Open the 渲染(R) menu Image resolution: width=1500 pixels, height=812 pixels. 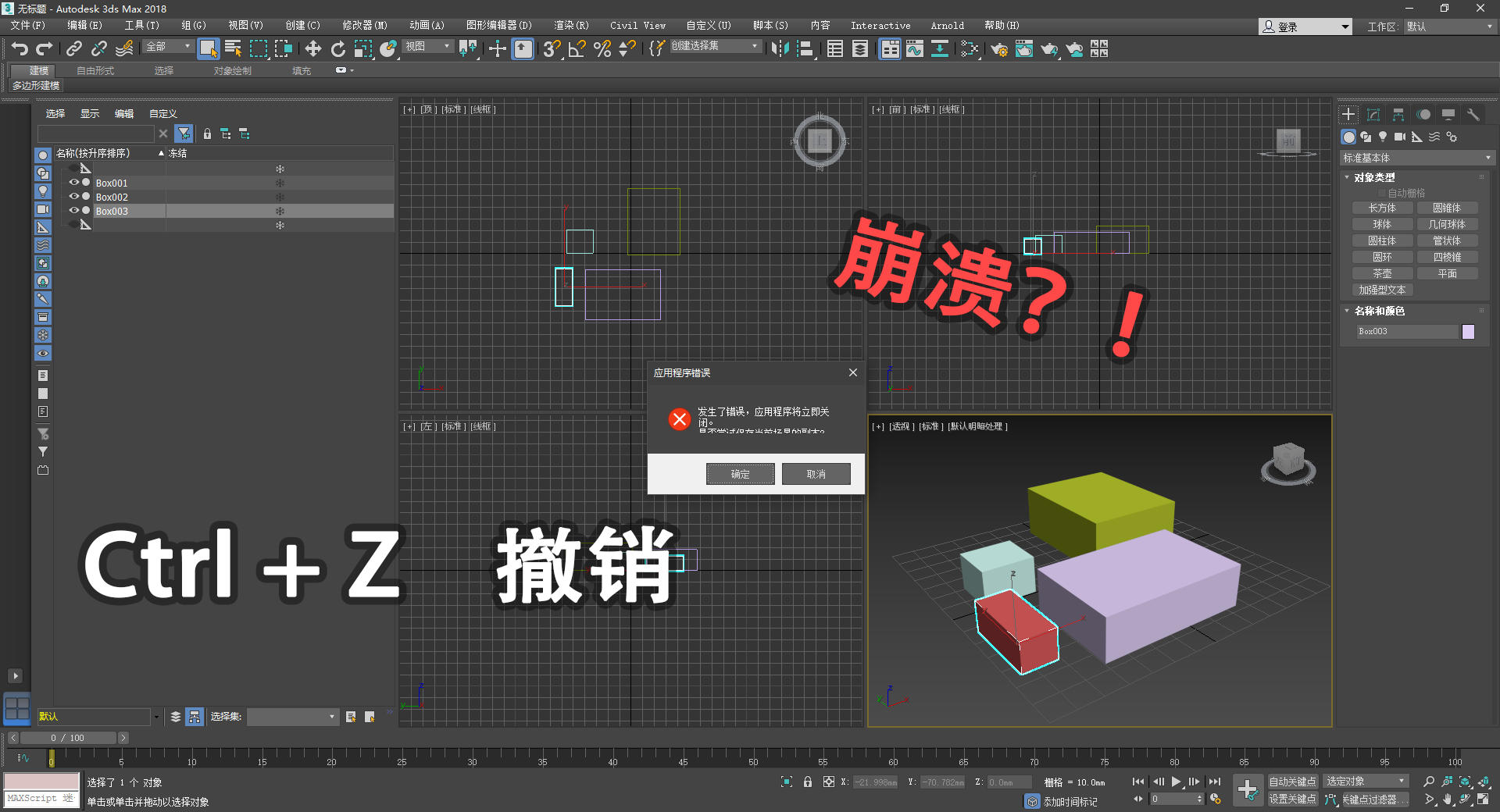tap(570, 26)
